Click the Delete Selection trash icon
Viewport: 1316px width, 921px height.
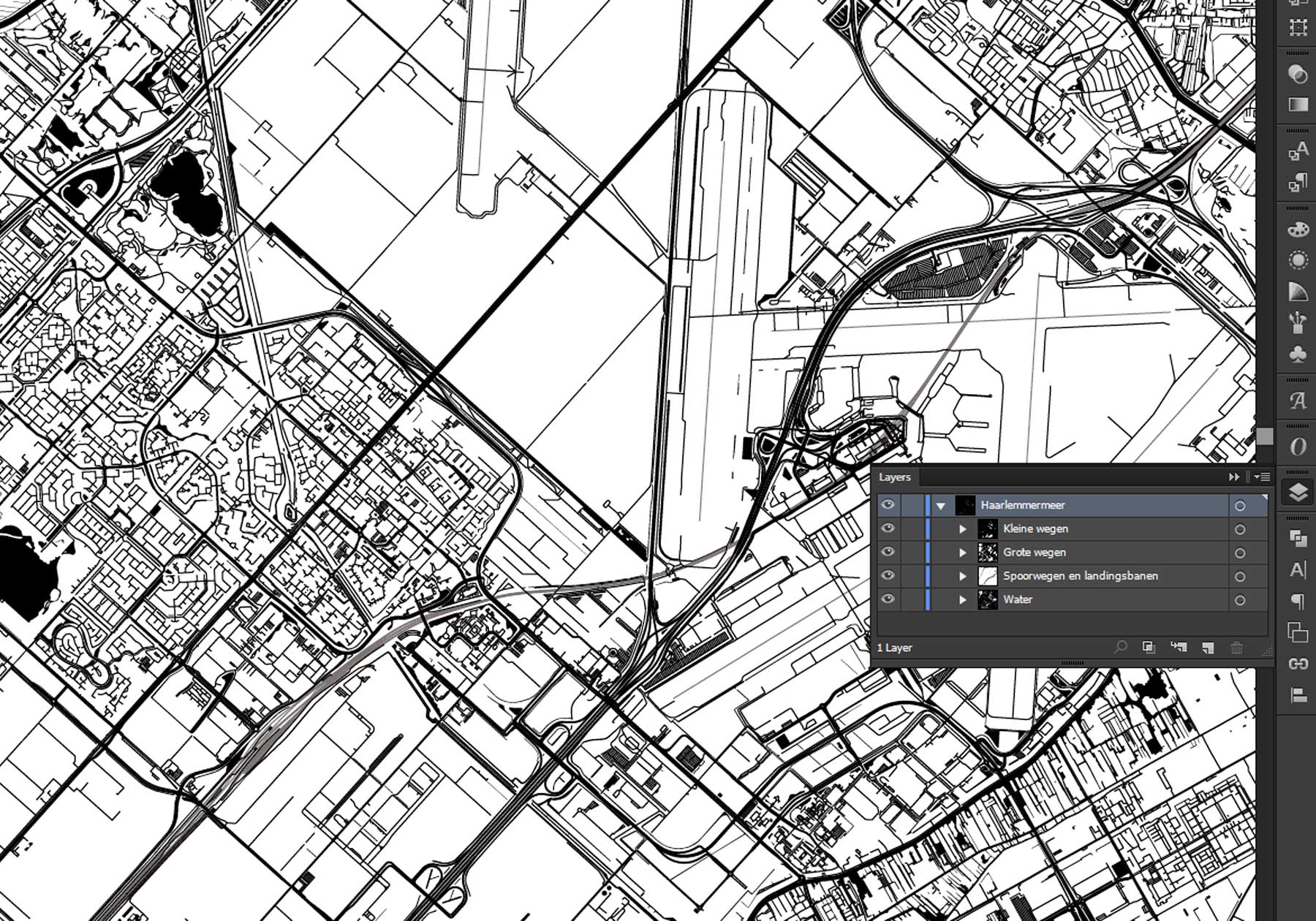[x=1236, y=647]
